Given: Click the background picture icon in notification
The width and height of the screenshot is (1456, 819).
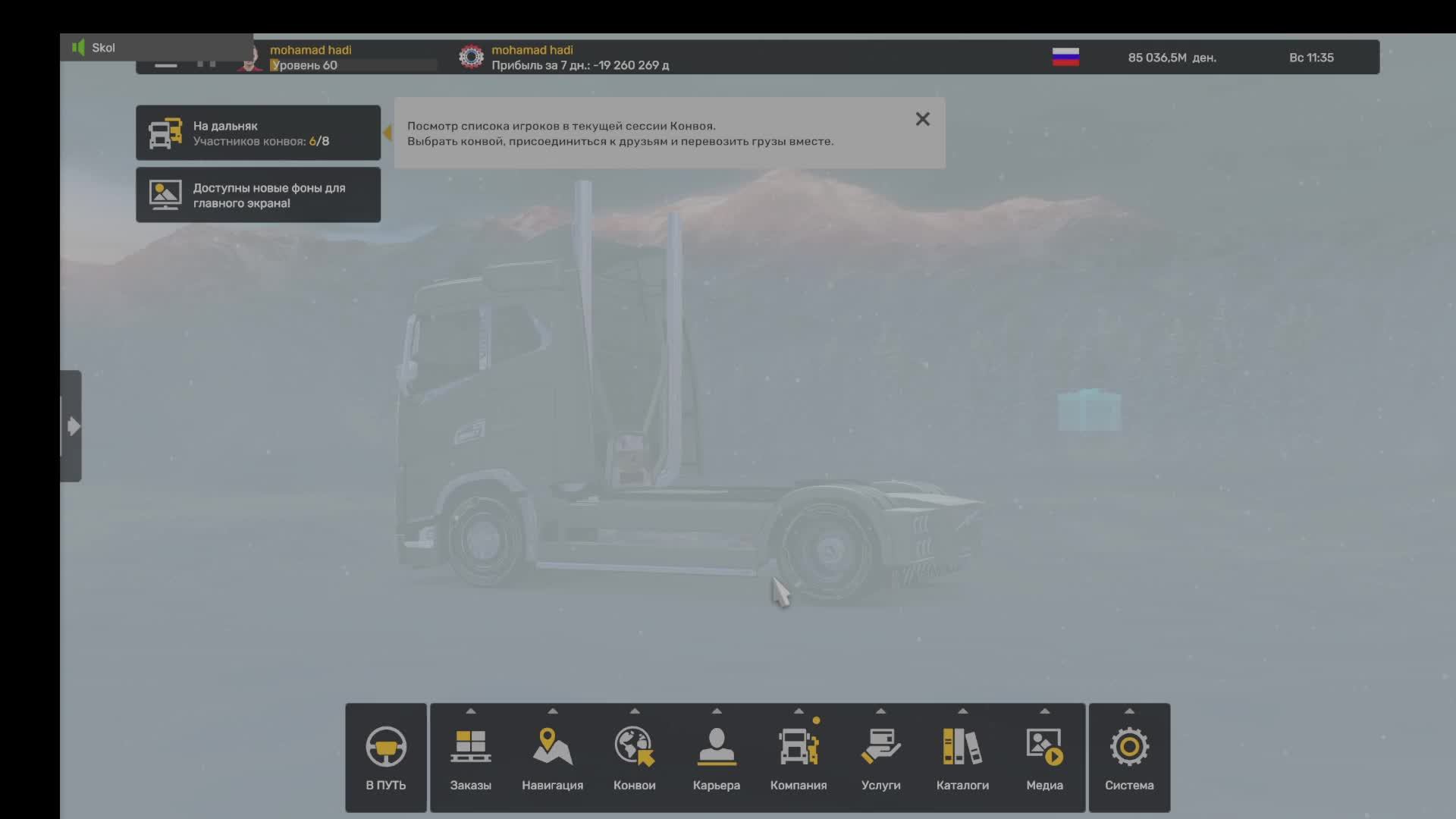Looking at the screenshot, I should pyautogui.click(x=165, y=195).
